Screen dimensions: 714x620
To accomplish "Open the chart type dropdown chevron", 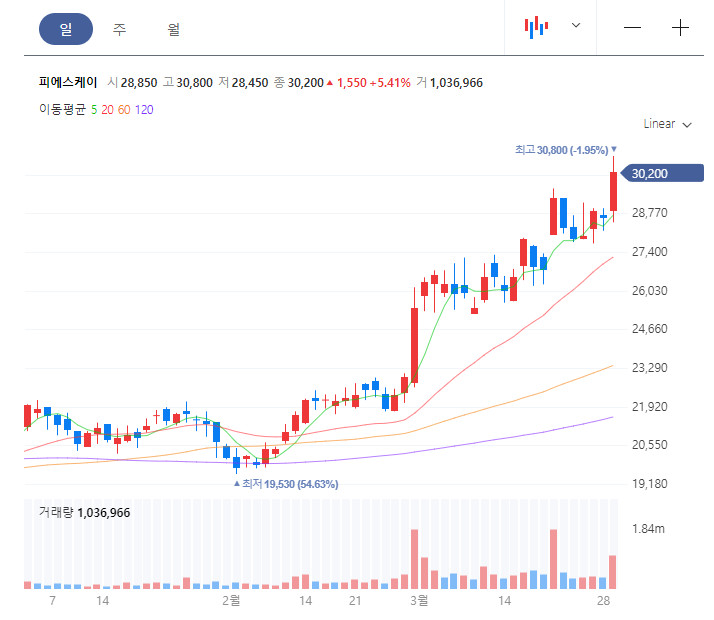I will pos(576,25).
